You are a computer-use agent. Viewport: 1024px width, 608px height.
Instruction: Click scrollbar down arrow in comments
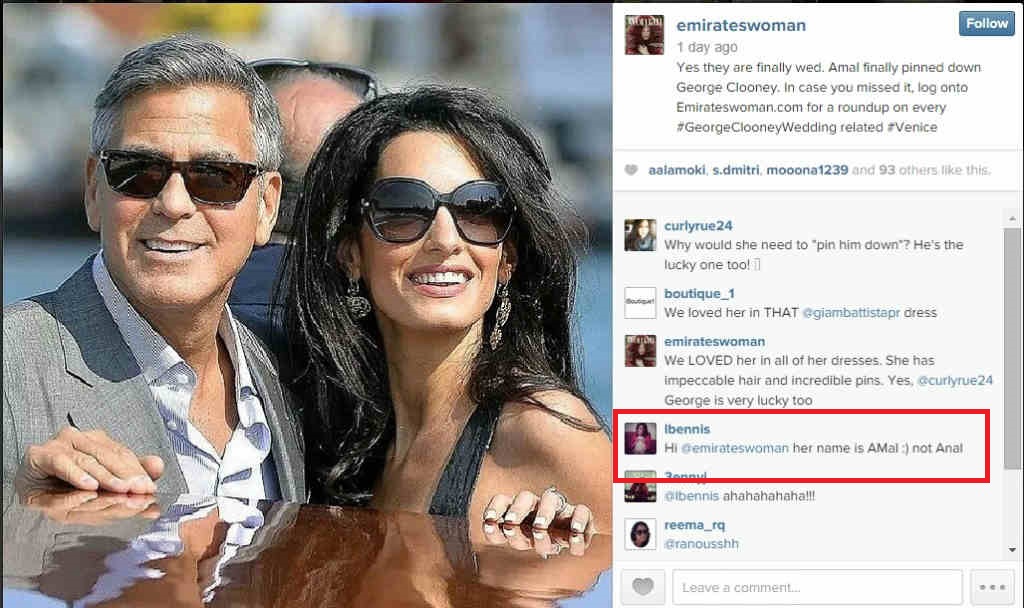[x=1012, y=550]
